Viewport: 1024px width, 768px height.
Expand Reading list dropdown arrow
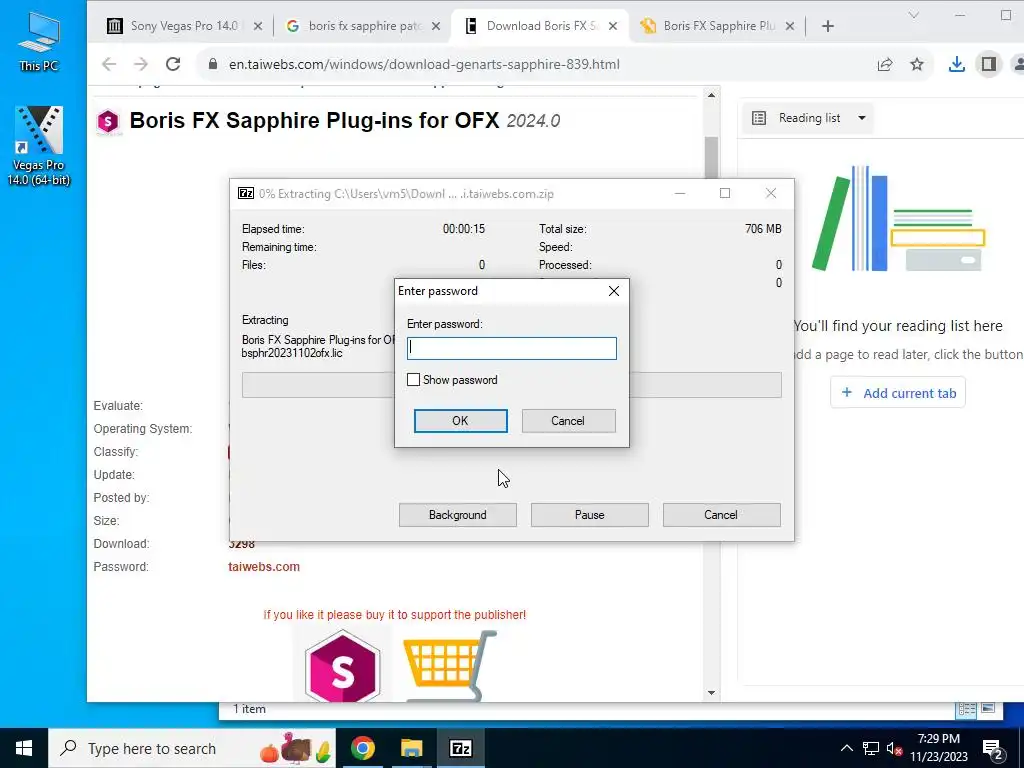861,118
